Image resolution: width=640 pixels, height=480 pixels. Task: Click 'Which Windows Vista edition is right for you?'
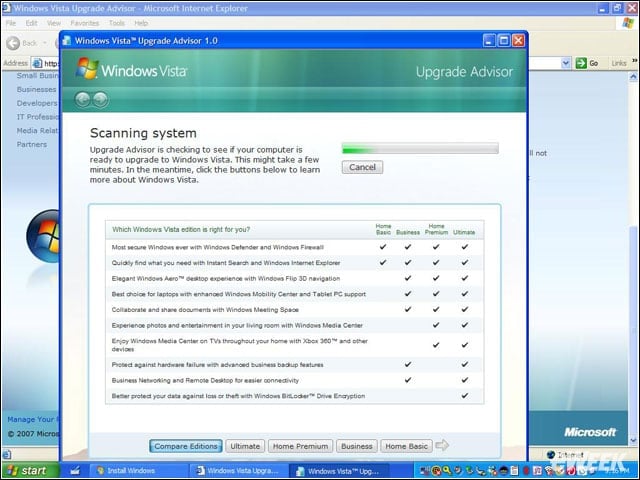pos(181,229)
